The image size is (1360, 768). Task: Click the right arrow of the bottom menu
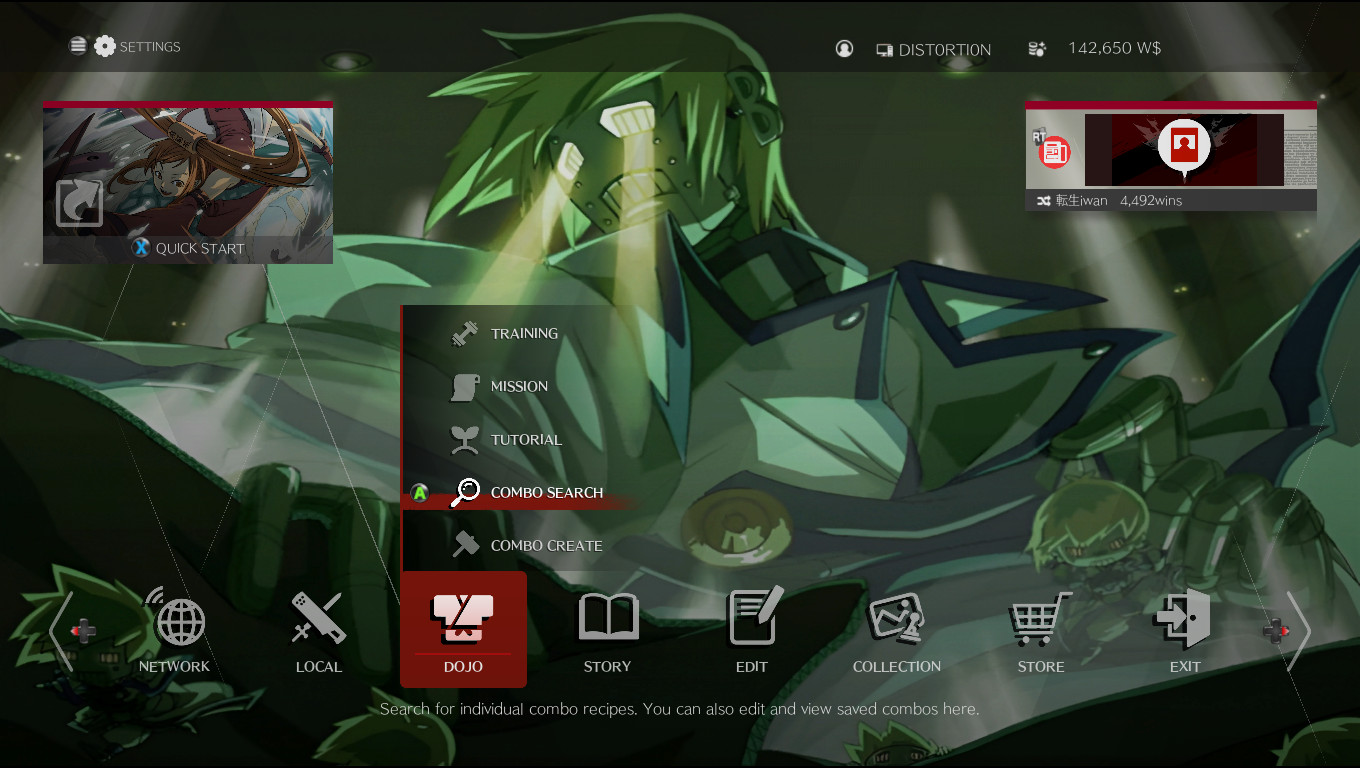(1298, 631)
